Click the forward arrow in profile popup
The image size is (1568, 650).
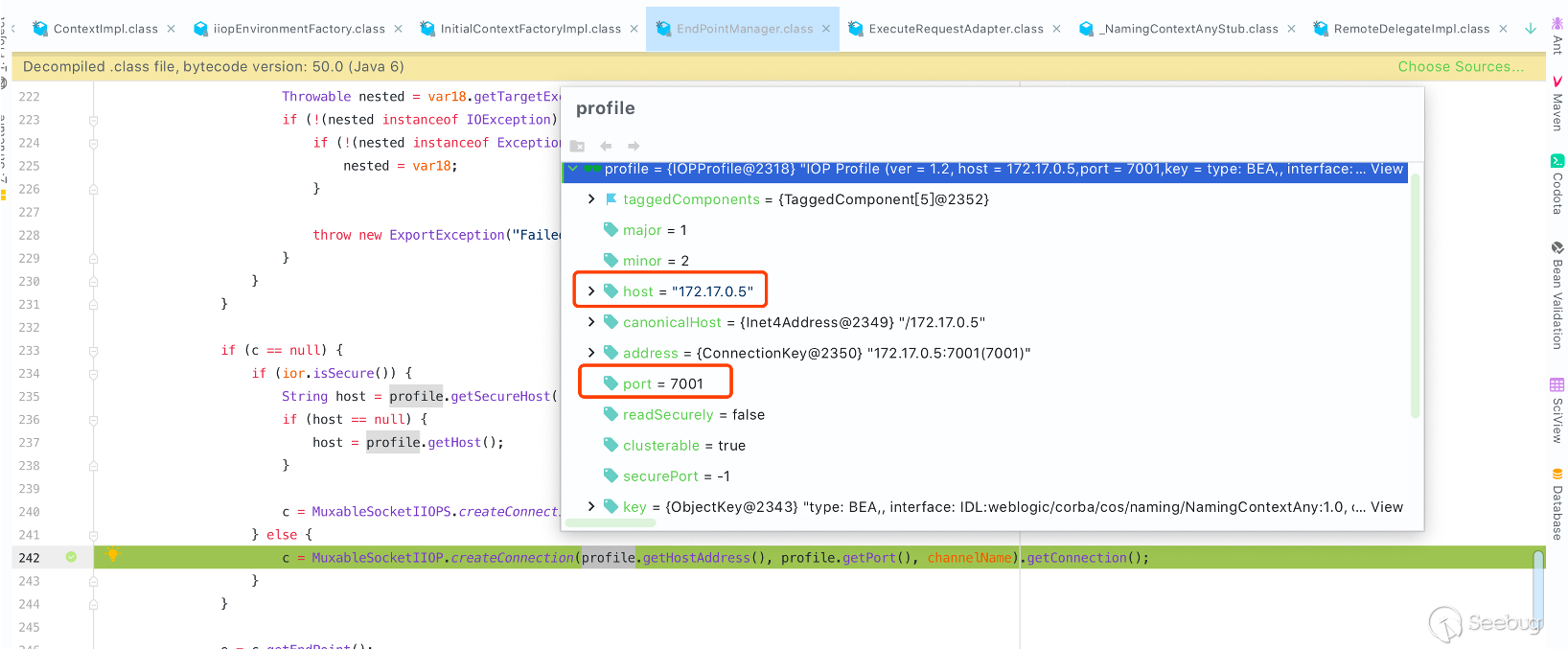click(634, 146)
